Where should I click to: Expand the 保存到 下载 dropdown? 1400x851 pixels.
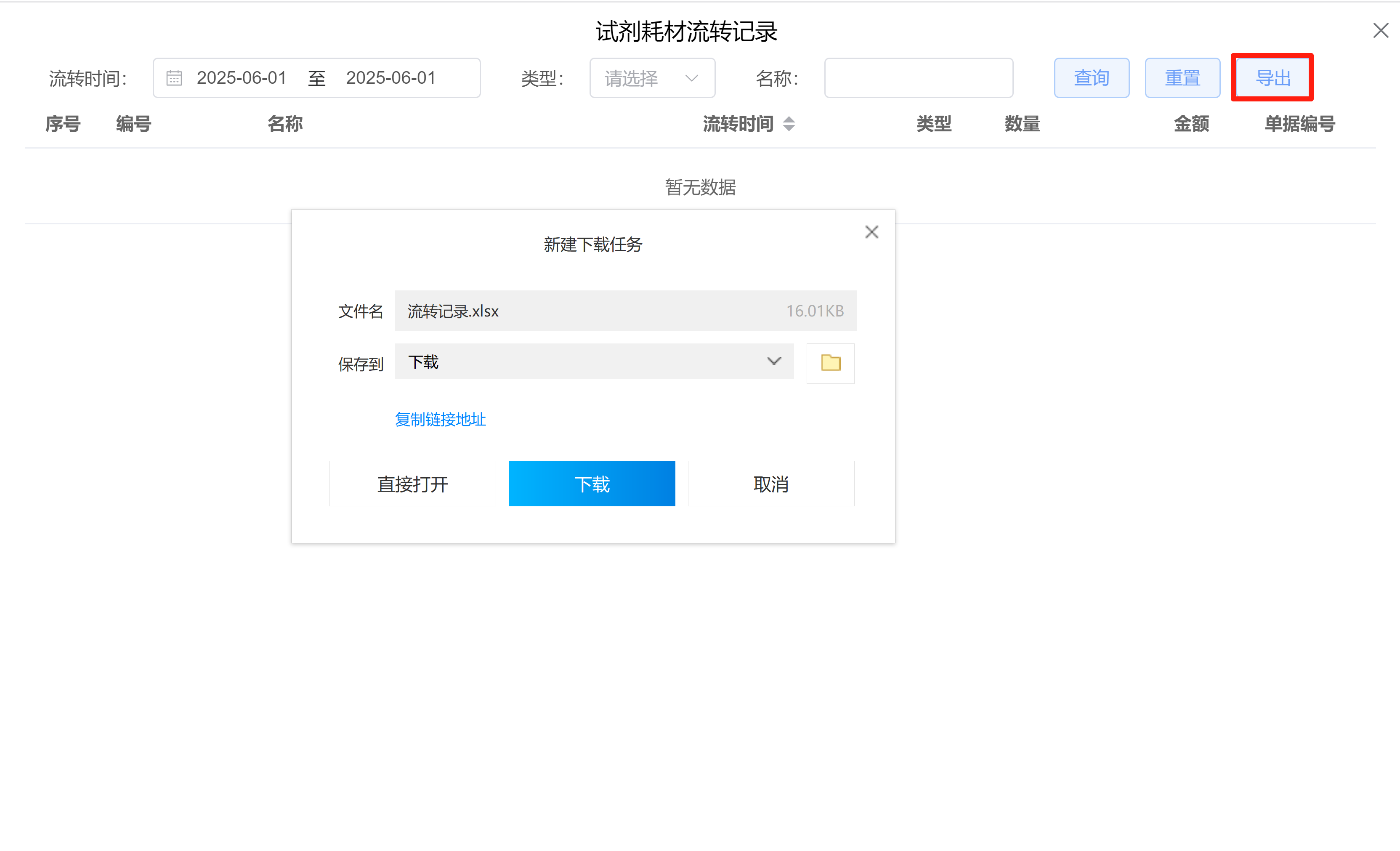[x=773, y=361]
